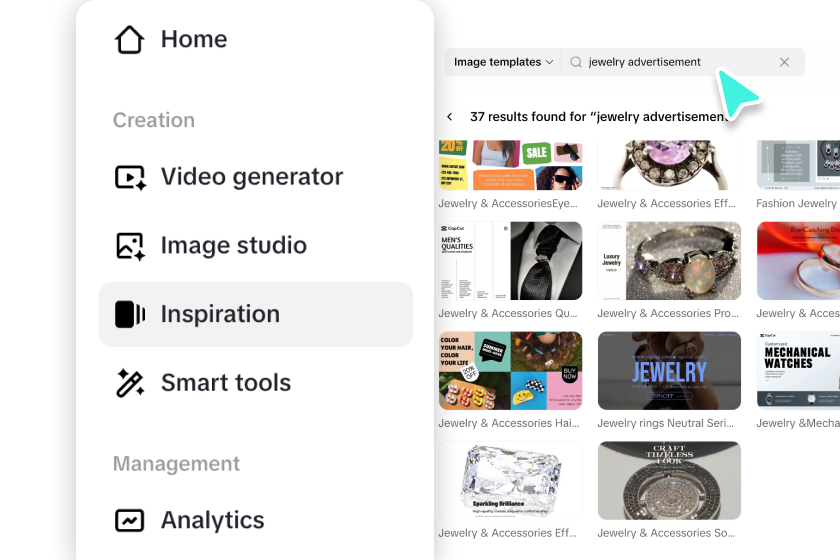This screenshot has width=840, height=560.
Task: Open the Mechanical Watches template
Action: point(798,370)
